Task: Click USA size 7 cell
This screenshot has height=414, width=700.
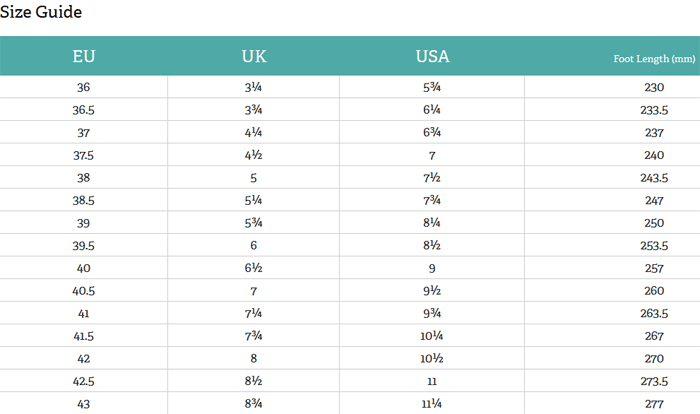Action: coord(432,155)
